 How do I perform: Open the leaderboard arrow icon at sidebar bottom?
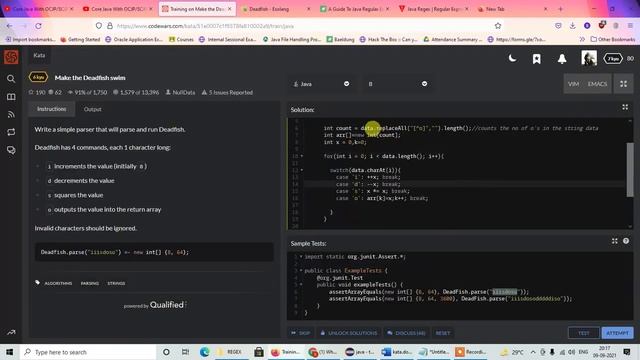tap(11, 332)
